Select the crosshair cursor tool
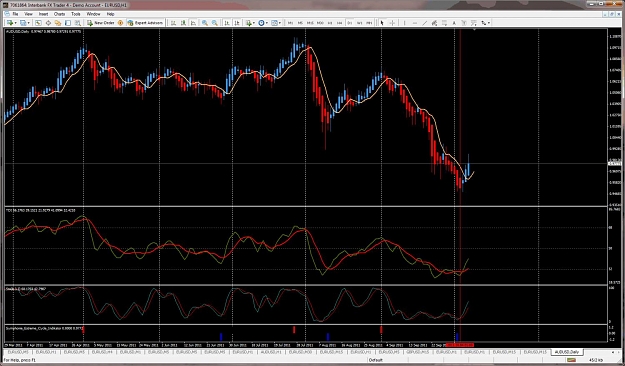 (x=392, y=23)
